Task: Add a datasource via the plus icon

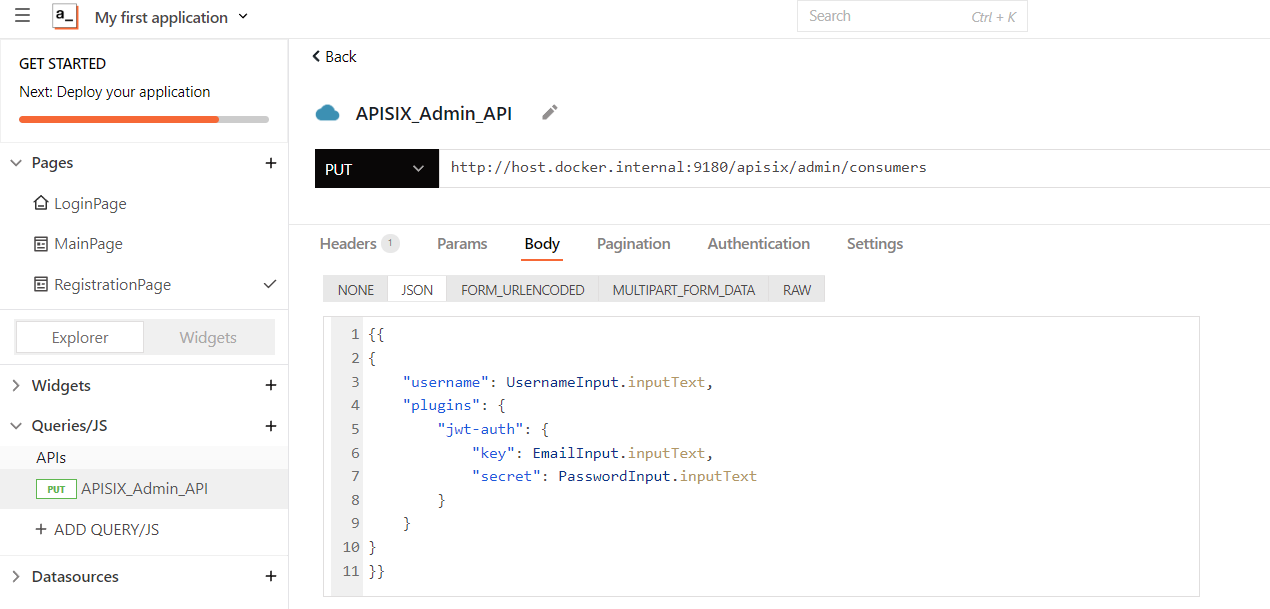Action: coord(271,576)
